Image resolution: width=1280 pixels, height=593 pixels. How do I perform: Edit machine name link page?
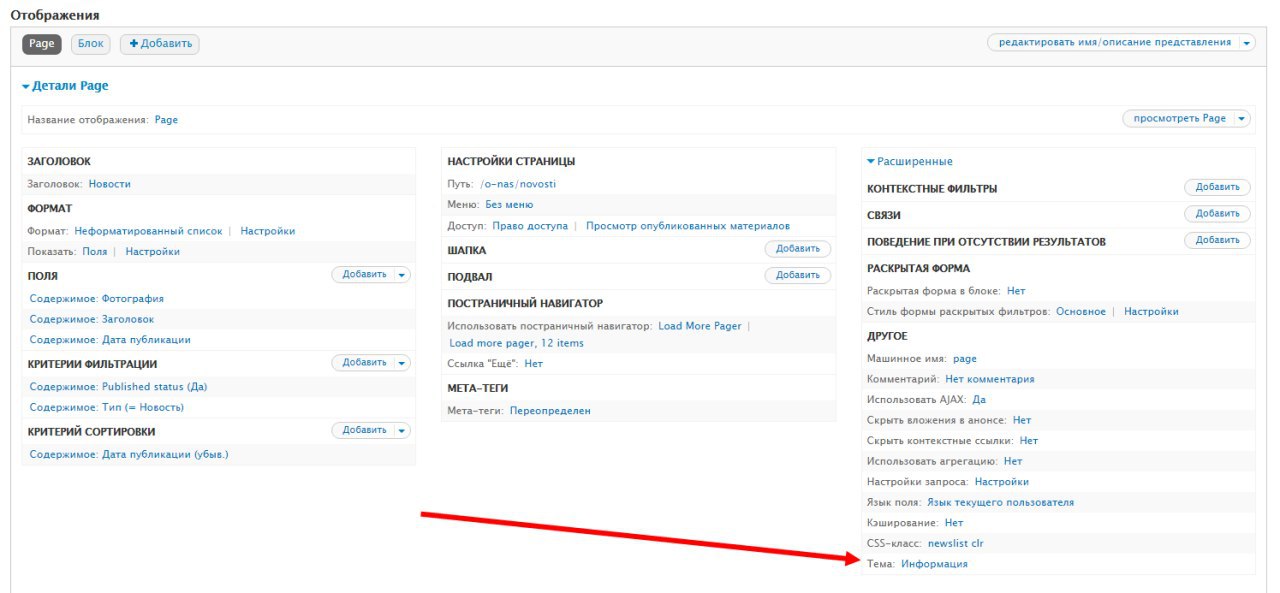click(x=965, y=359)
